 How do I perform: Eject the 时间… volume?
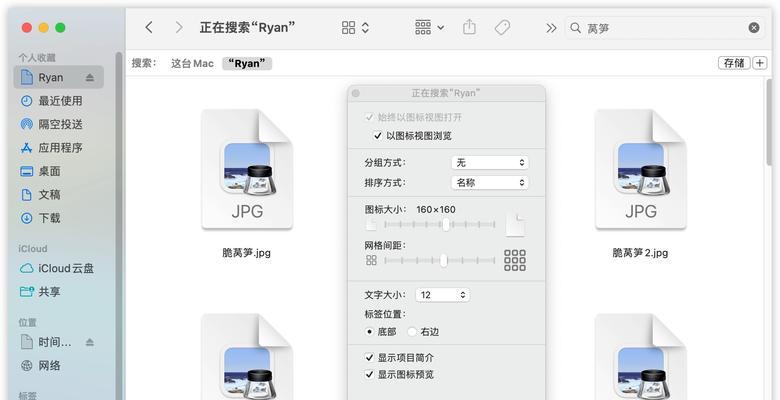click(90, 342)
